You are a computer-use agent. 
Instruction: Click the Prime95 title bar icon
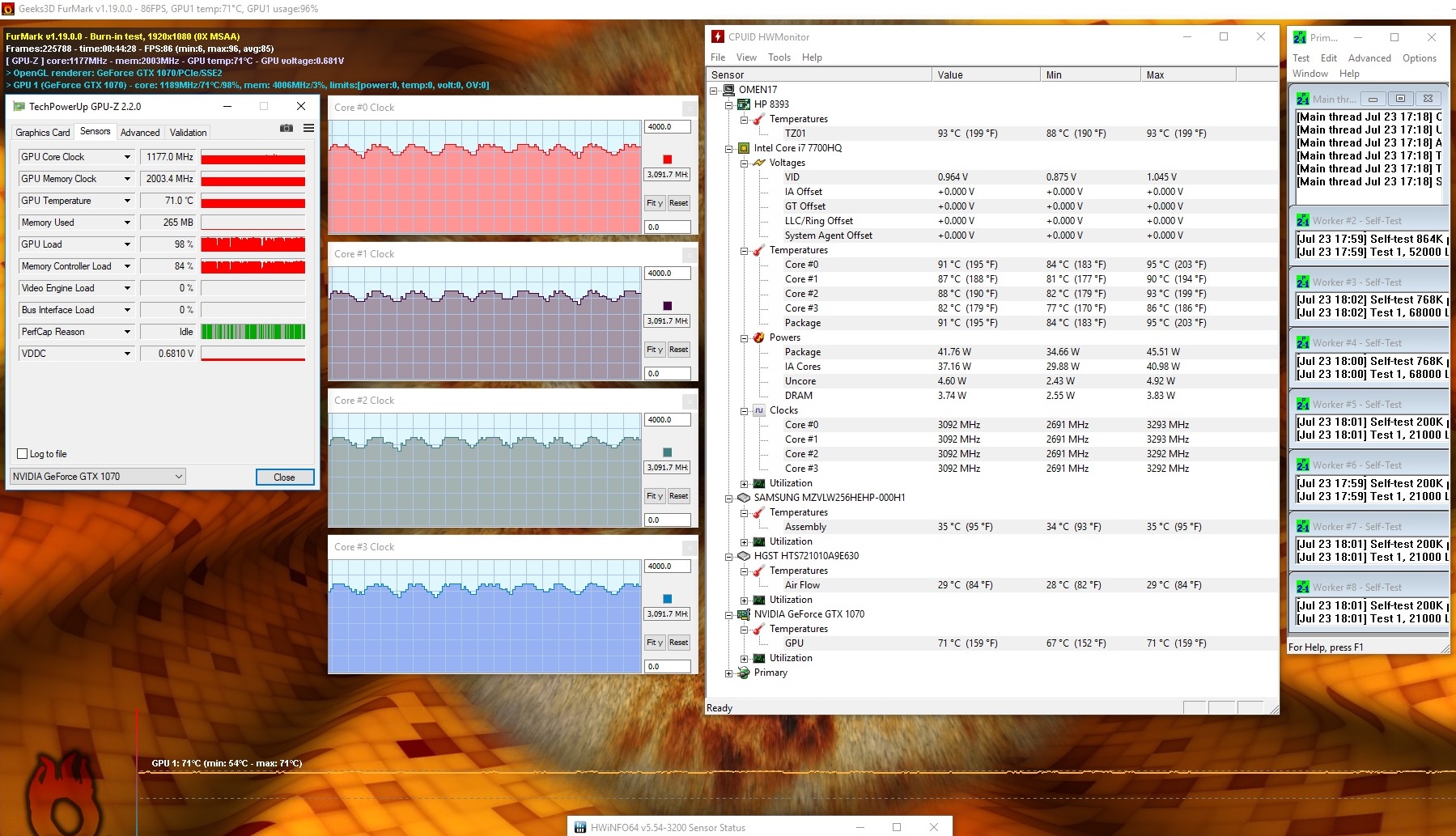pos(1300,37)
